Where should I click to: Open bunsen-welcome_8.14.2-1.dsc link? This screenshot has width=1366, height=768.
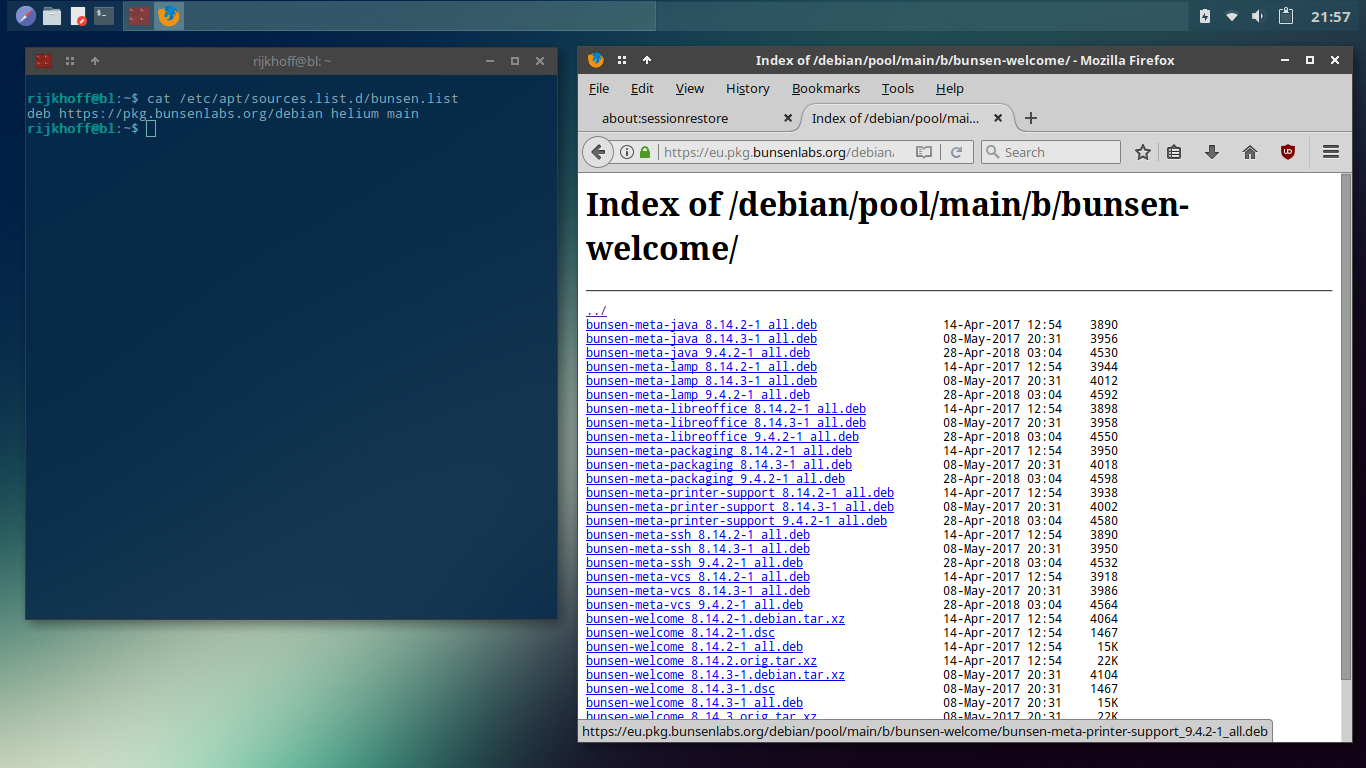tap(680, 633)
